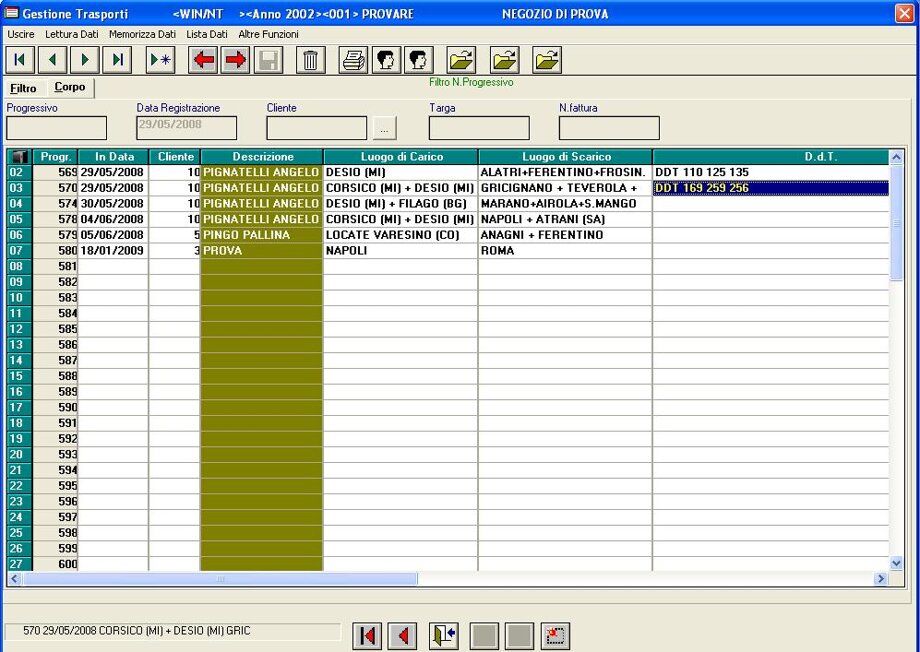Screen dimensions: 920x652
Task: Add new record with arrow-asterisk icon
Action: (160, 60)
